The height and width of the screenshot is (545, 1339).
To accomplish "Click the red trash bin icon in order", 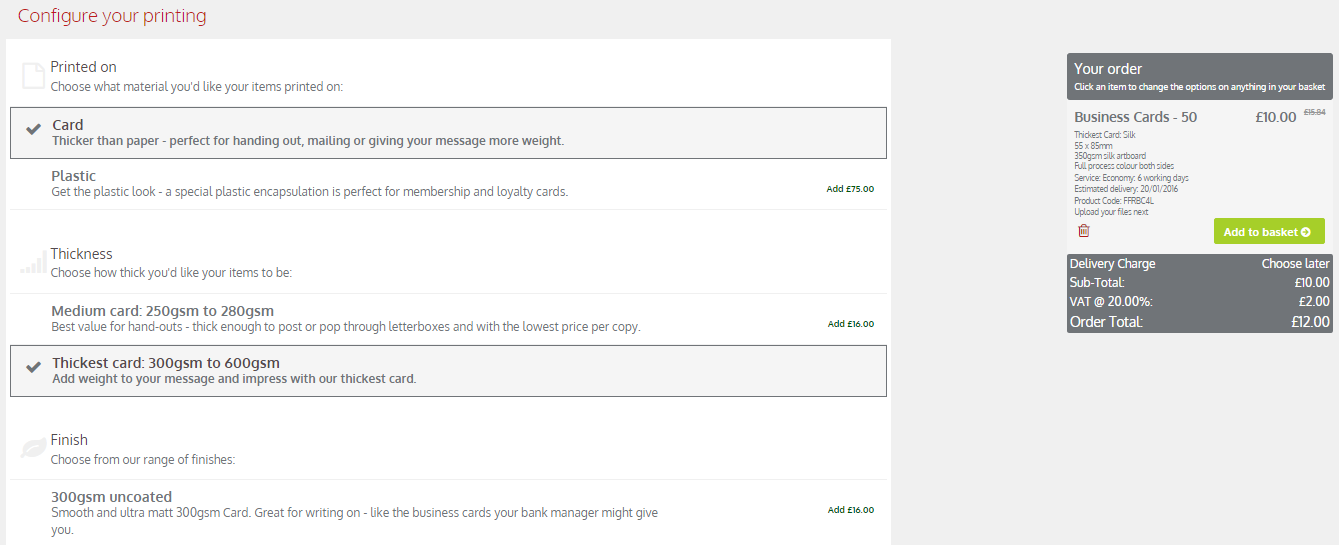I will [x=1083, y=231].
